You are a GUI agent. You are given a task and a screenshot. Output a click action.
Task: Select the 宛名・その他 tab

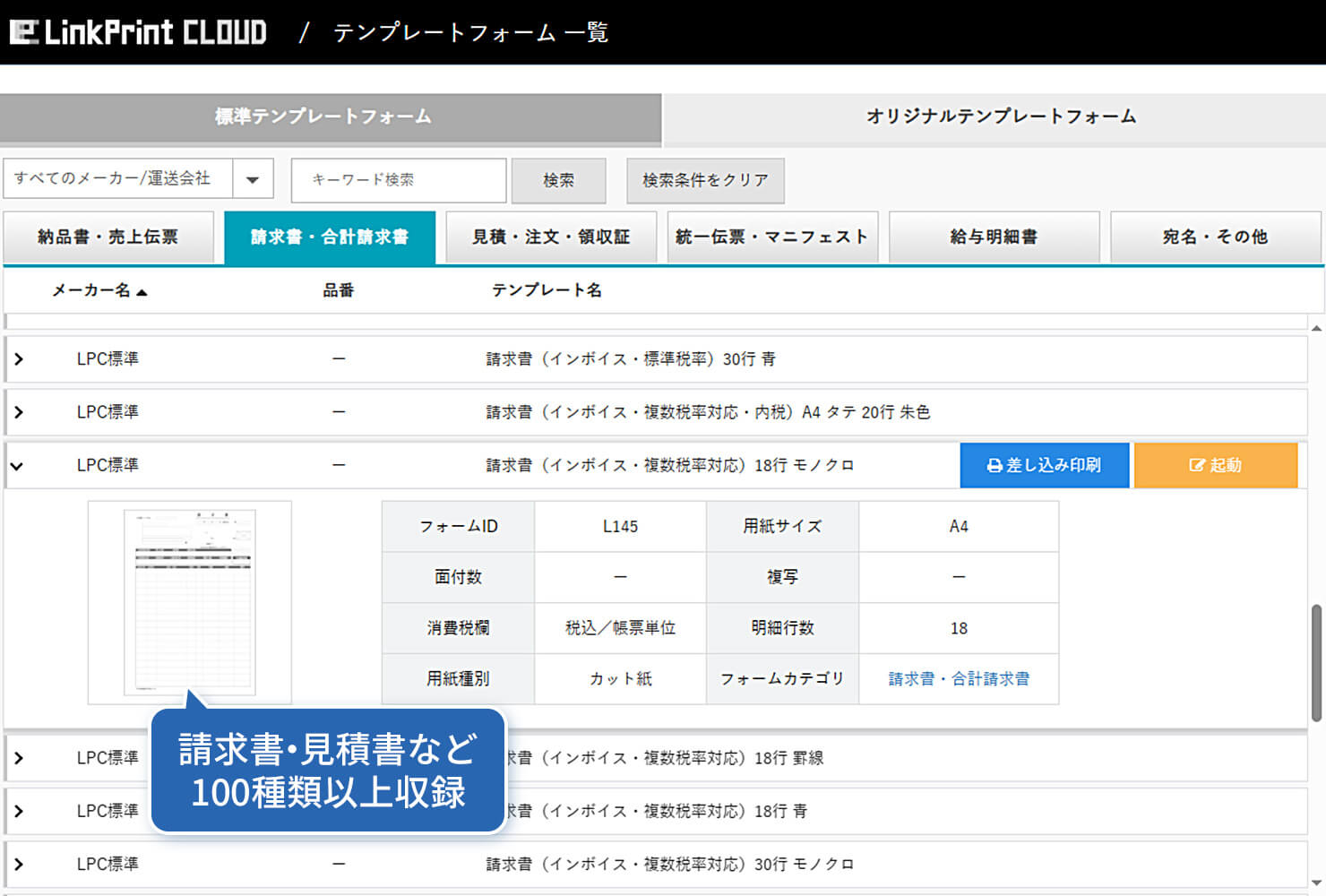[x=1215, y=237]
